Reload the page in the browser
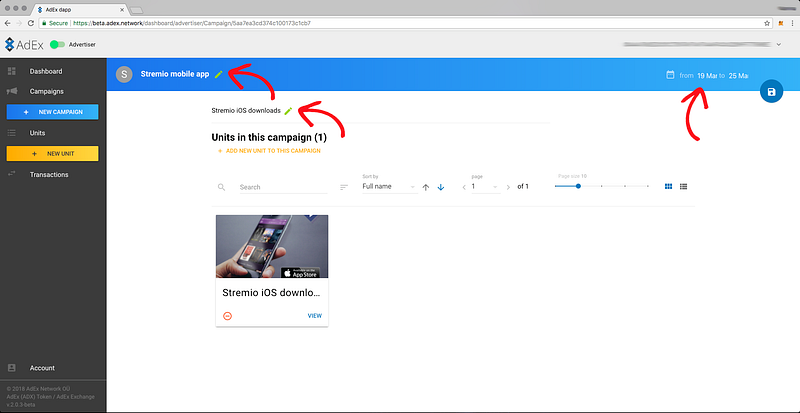 point(31,23)
